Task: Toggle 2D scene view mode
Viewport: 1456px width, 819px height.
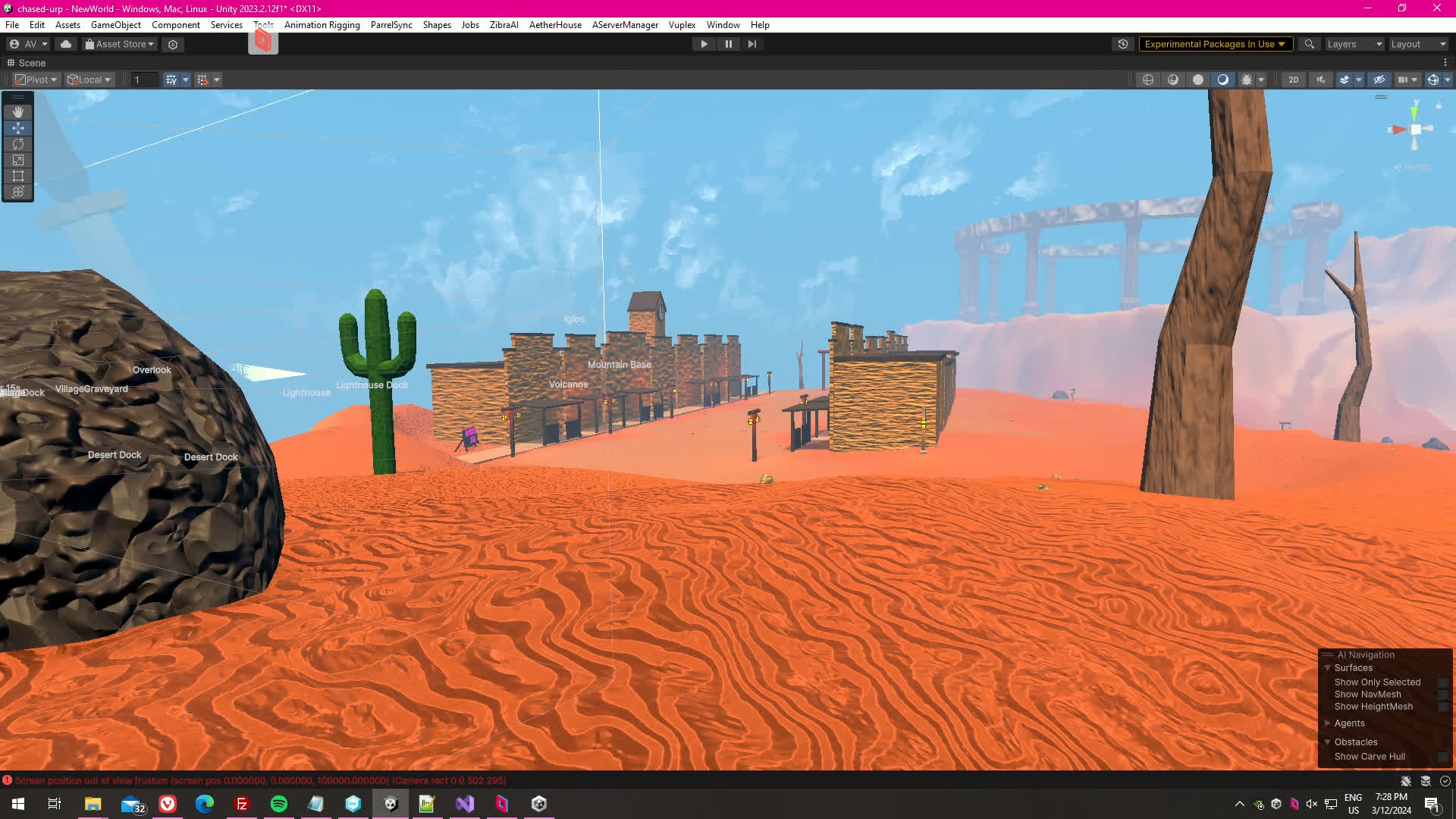Action: [1293, 80]
